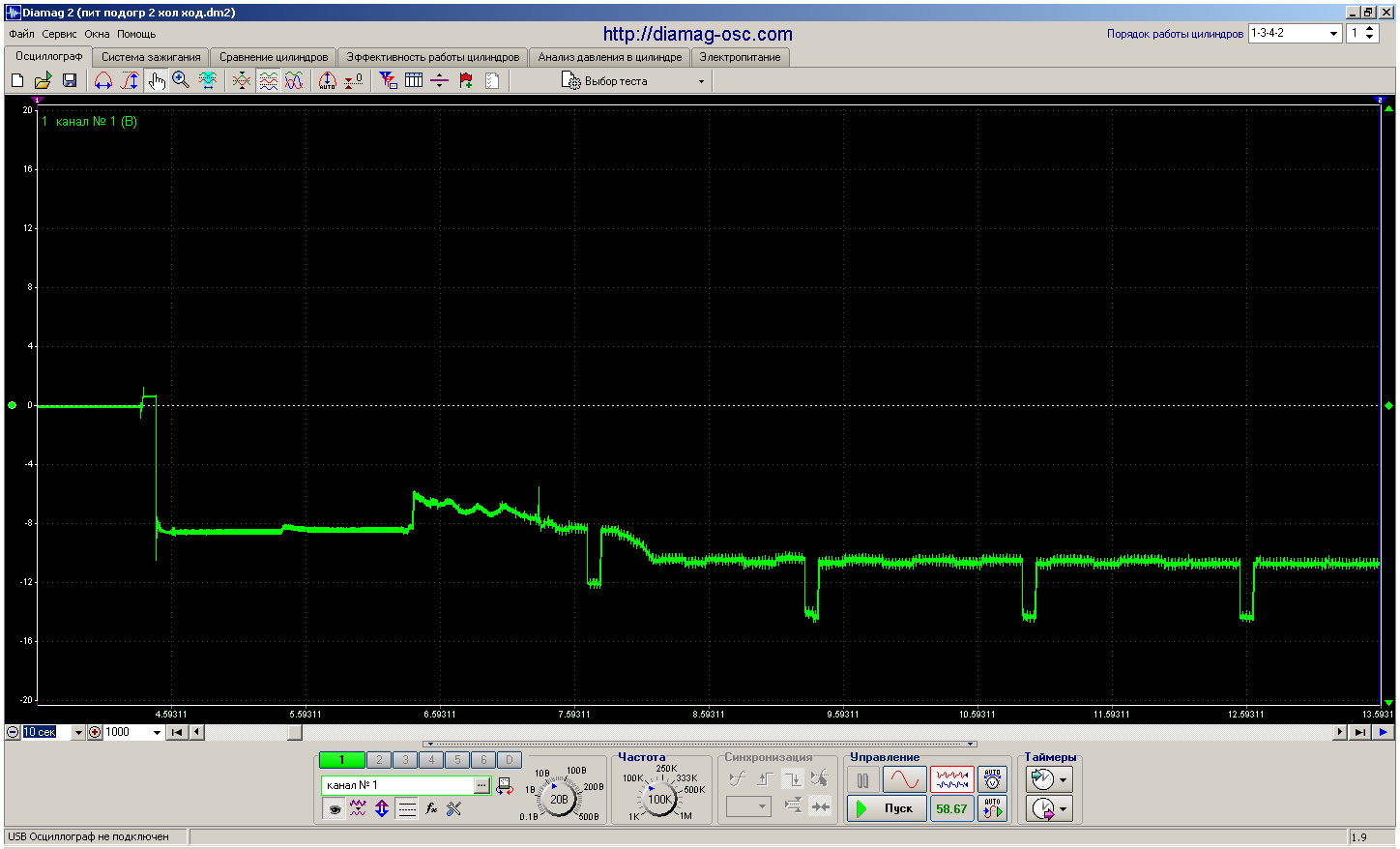Open the Файл menu
Viewport: 1400px width, 849px height.
(x=21, y=34)
